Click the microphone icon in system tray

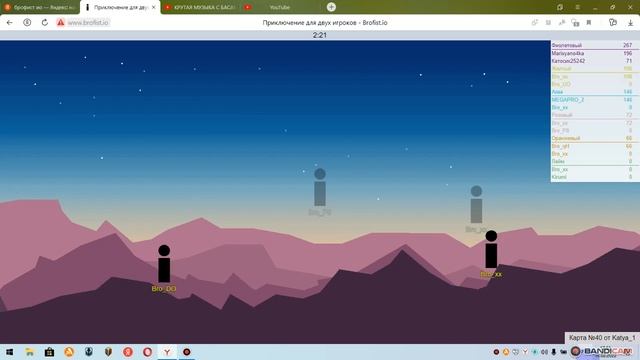point(554,352)
